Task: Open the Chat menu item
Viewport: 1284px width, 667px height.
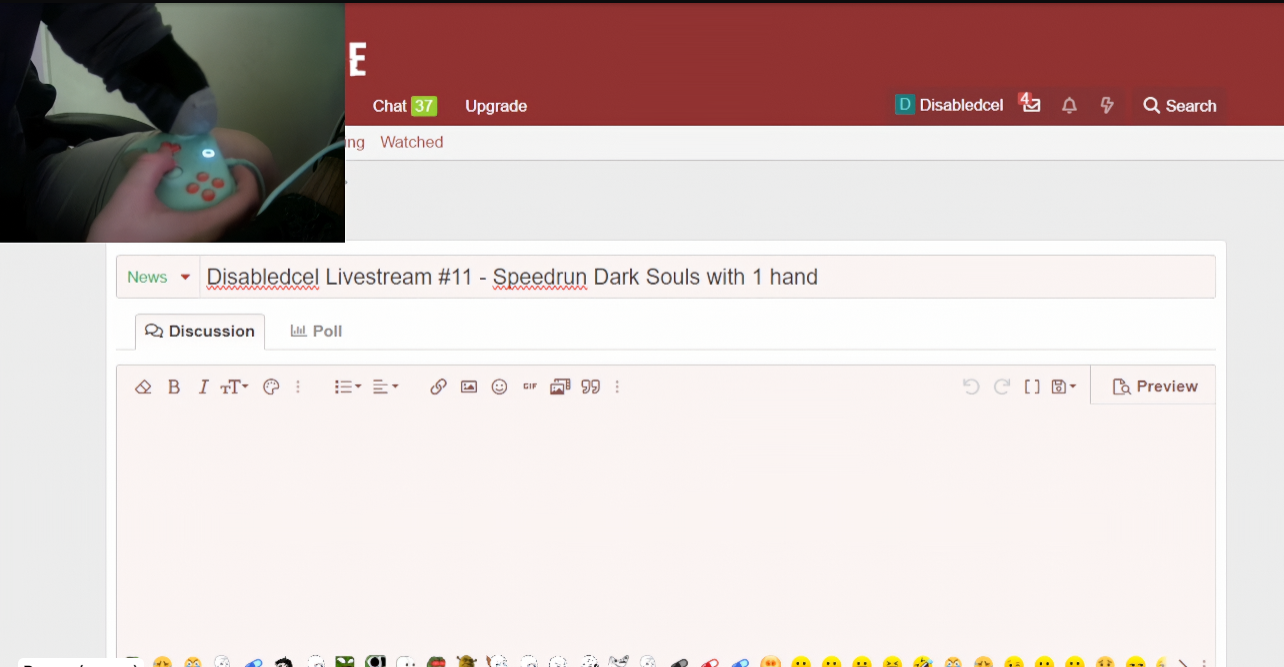Action: tap(403, 106)
